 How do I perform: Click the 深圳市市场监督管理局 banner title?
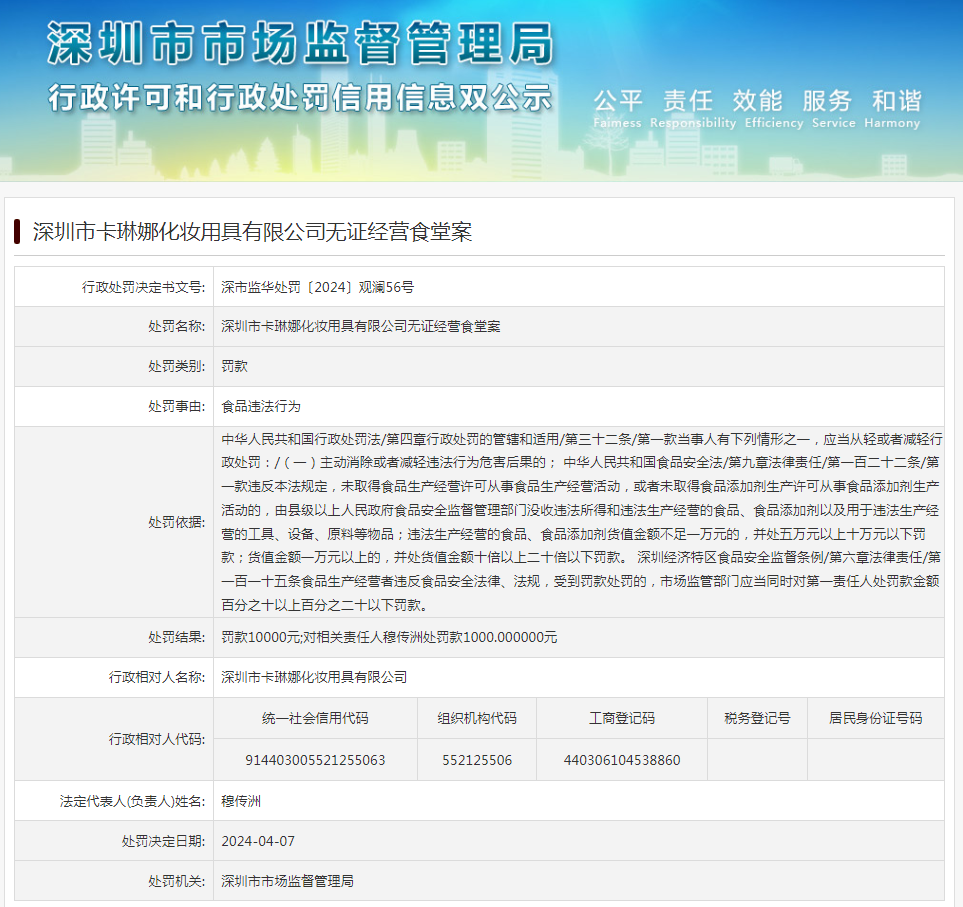(300, 43)
